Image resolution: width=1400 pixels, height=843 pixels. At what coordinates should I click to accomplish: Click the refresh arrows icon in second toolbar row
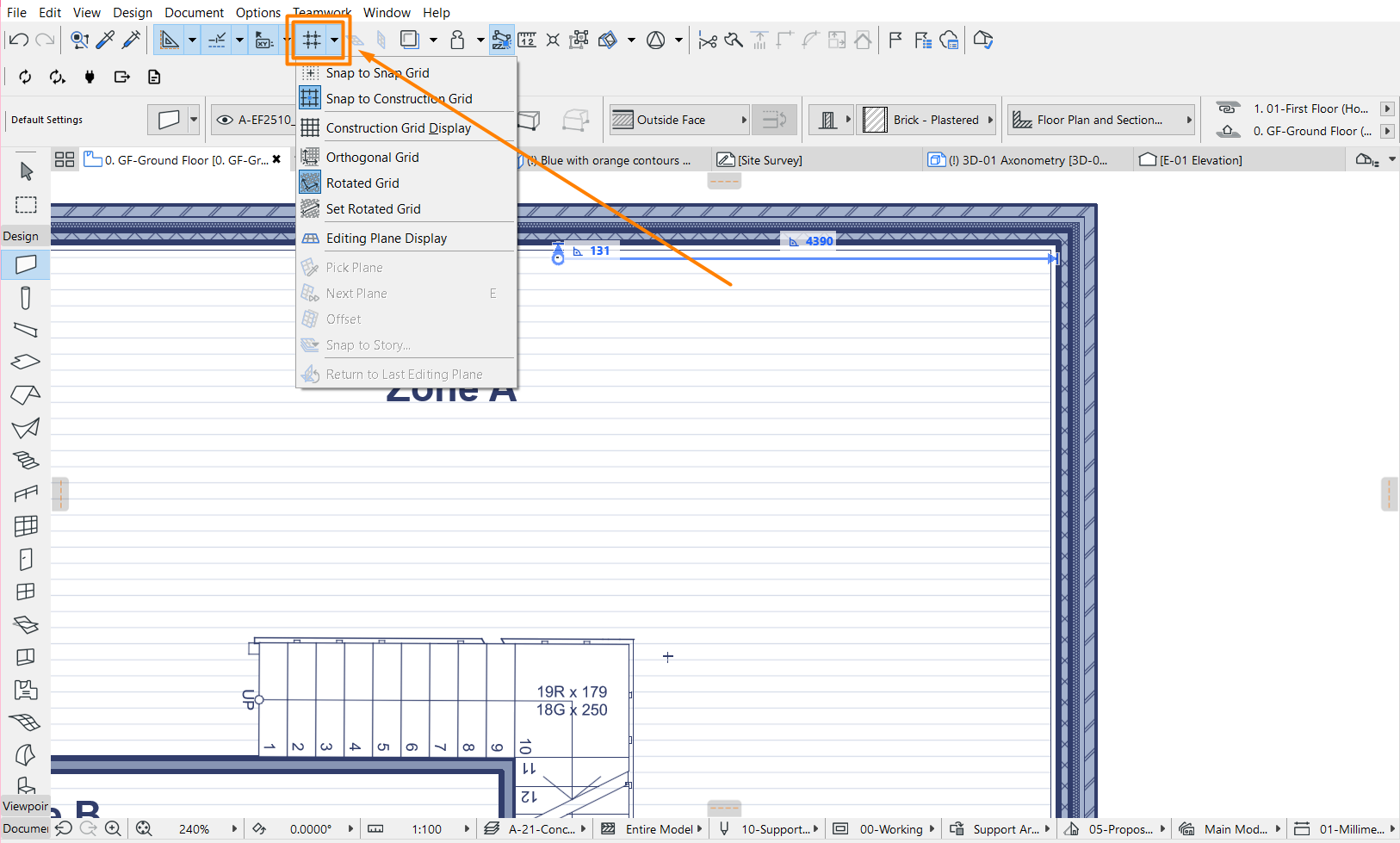[x=25, y=77]
